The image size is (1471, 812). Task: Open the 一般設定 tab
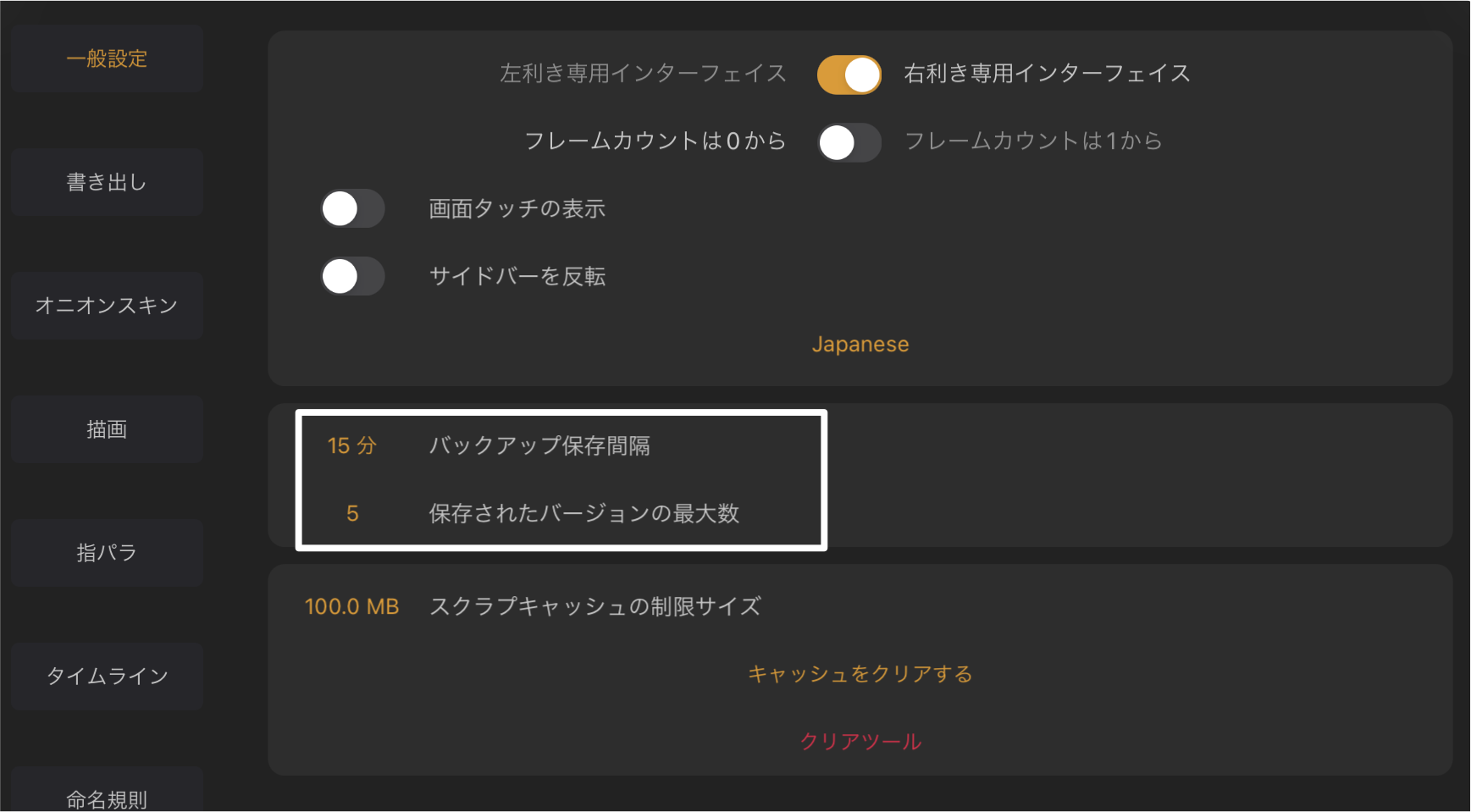point(107,58)
